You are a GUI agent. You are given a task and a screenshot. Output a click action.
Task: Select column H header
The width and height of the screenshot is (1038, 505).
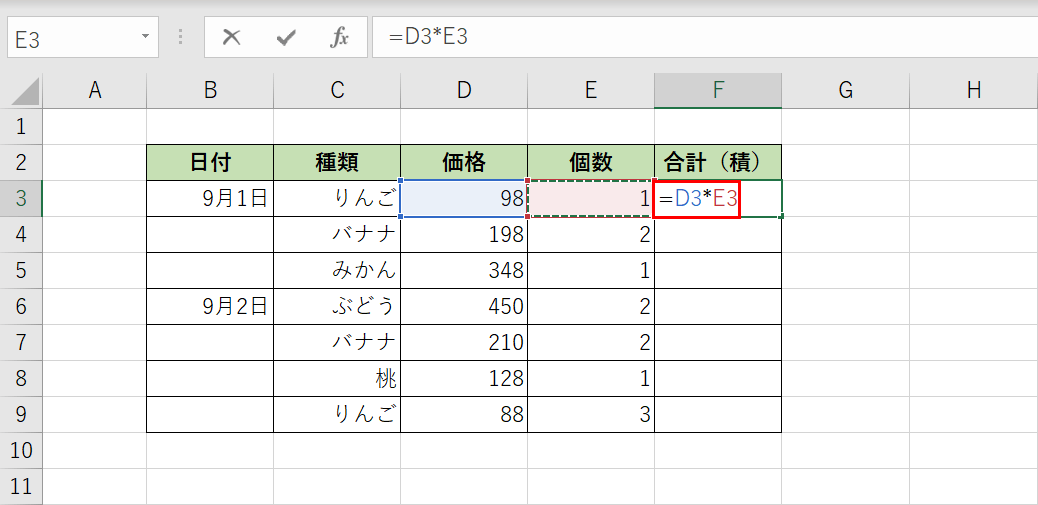(974, 91)
